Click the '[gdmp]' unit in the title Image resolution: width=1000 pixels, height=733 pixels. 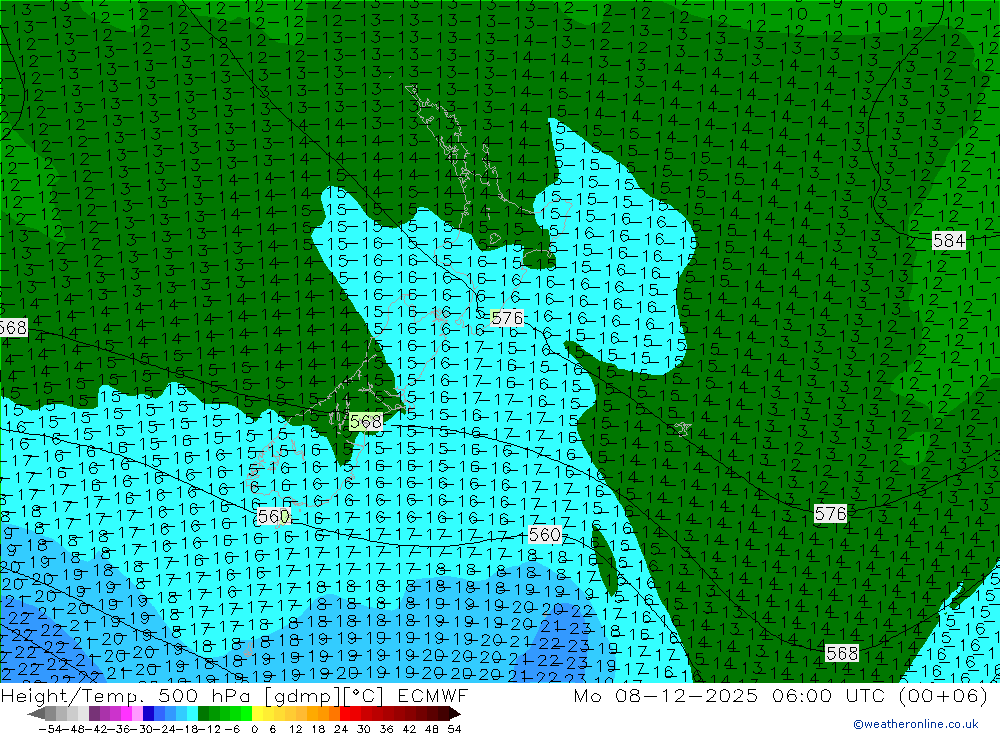302,695
